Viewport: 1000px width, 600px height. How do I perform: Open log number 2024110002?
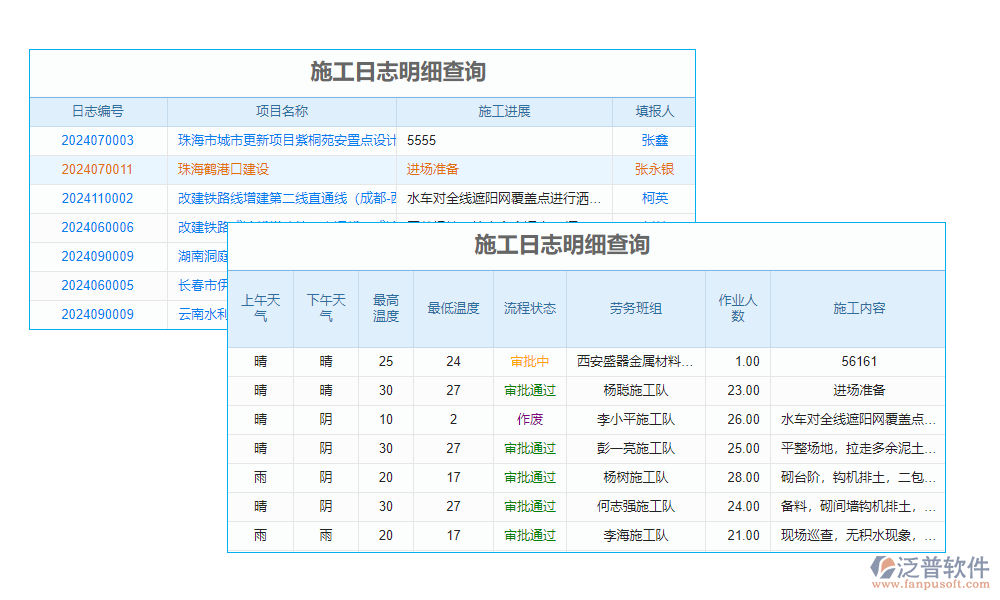[x=98, y=199]
